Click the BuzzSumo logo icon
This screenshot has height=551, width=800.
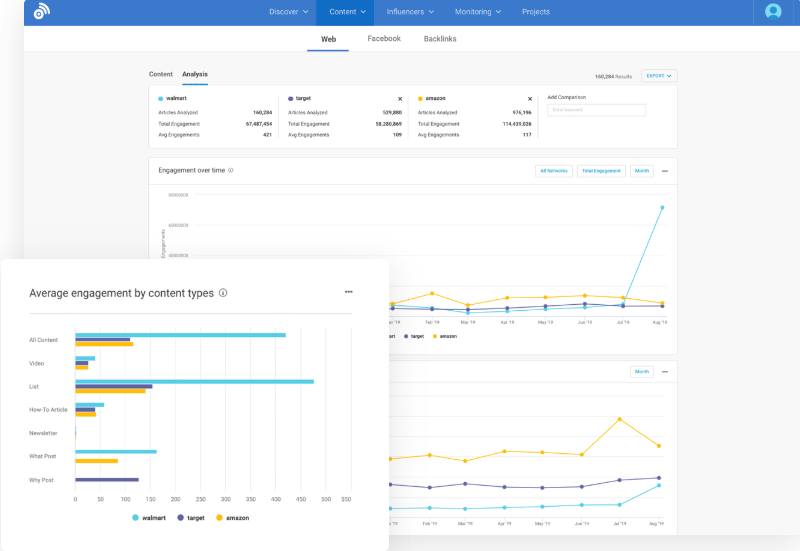point(41,12)
